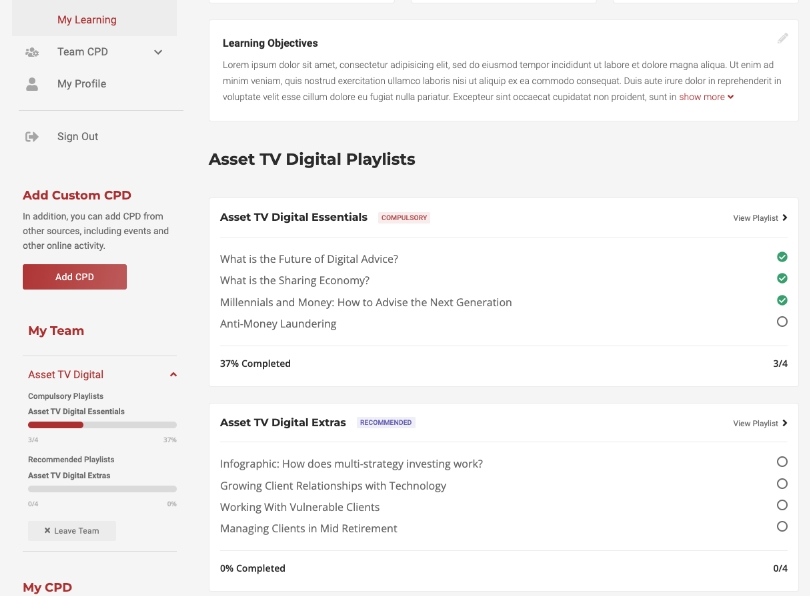
Task: Click the Asset TV Digital Essentials progress bar
Action: (102, 425)
